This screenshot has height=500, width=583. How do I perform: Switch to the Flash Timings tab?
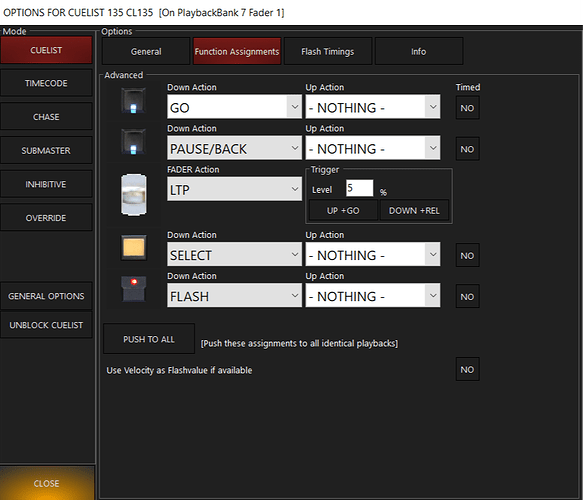click(x=328, y=51)
